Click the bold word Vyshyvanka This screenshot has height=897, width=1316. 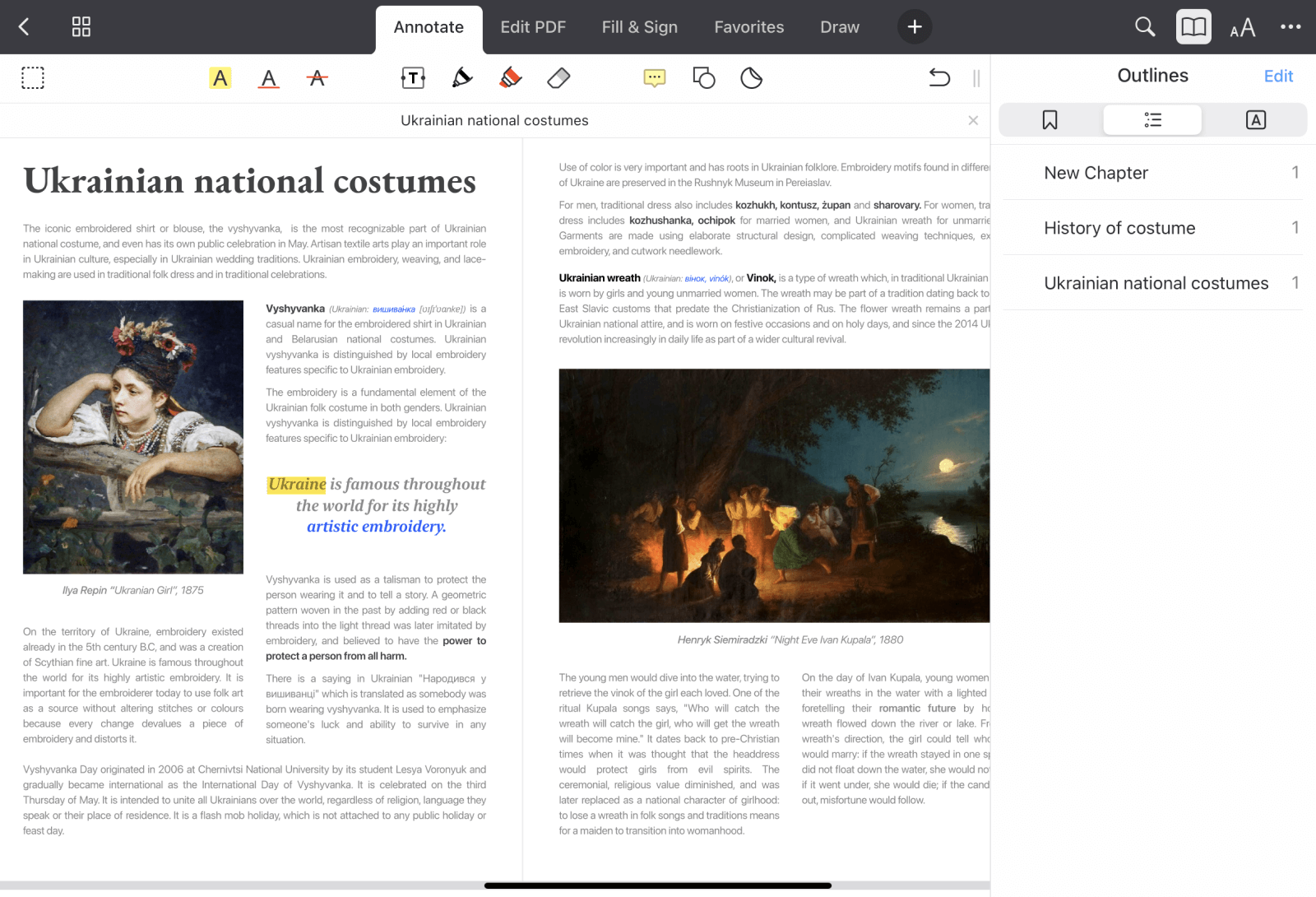[295, 309]
